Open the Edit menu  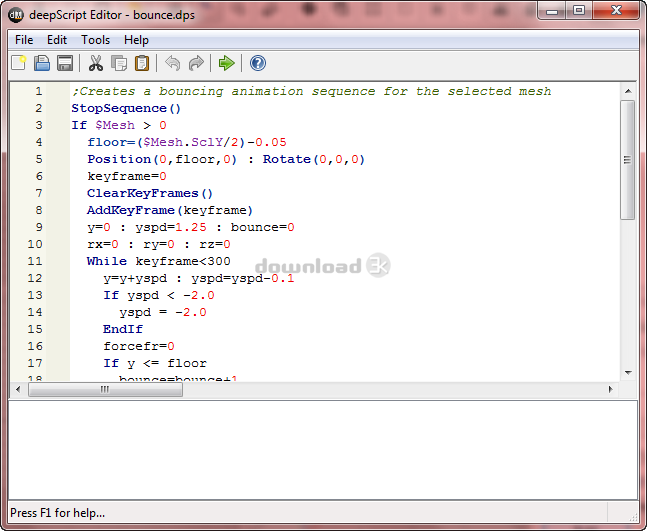point(57,40)
